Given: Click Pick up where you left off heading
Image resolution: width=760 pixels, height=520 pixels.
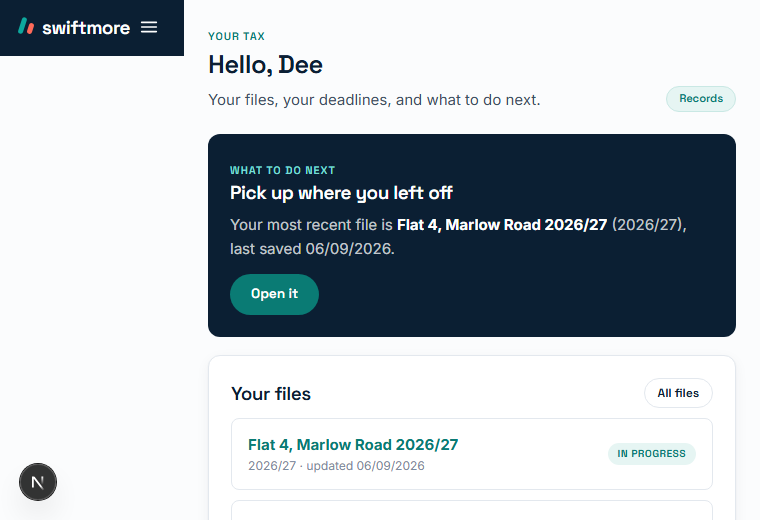Looking at the screenshot, I should [341, 193].
